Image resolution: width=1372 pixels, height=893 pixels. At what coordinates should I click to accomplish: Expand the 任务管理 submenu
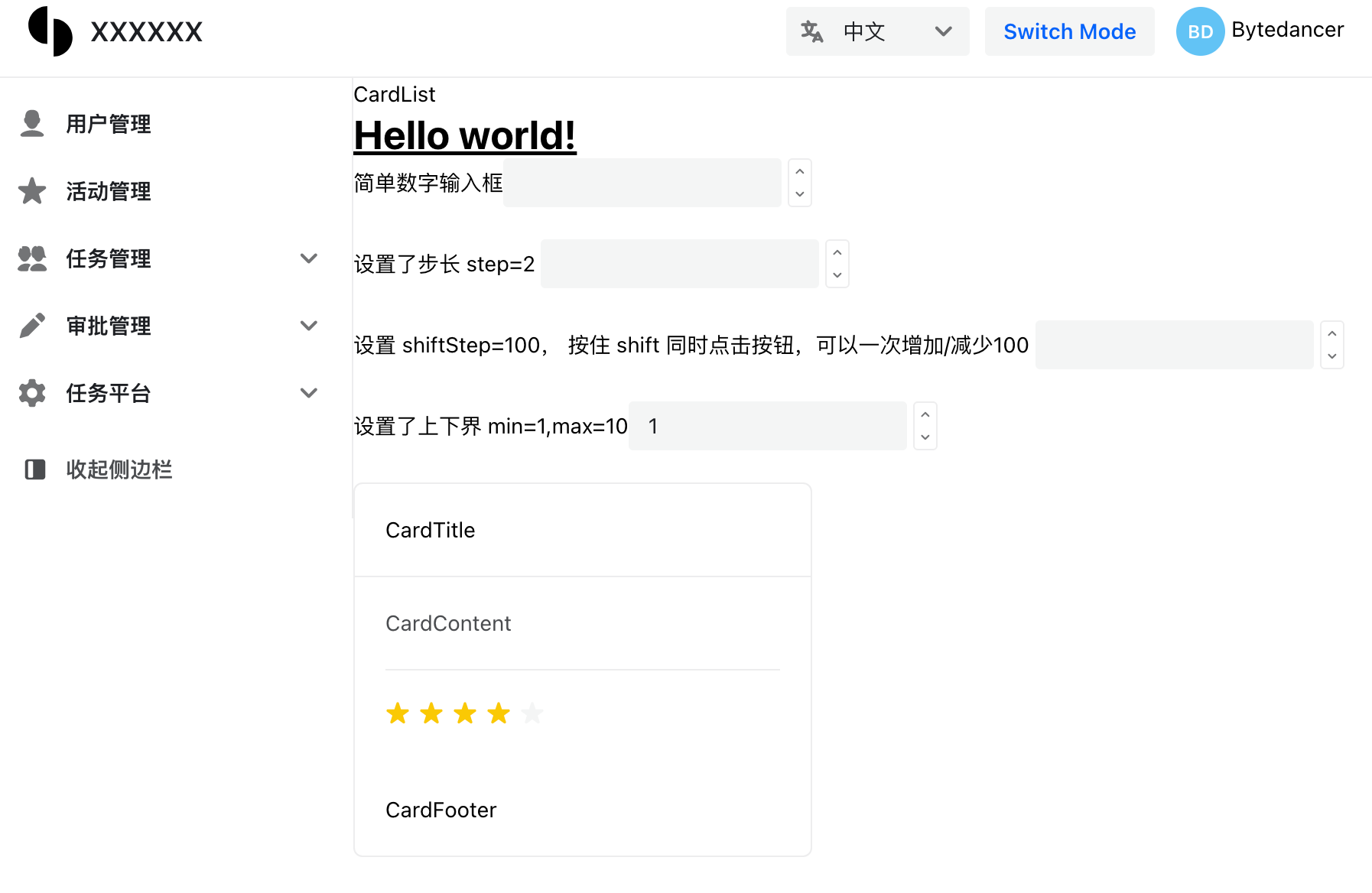point(309,258)
